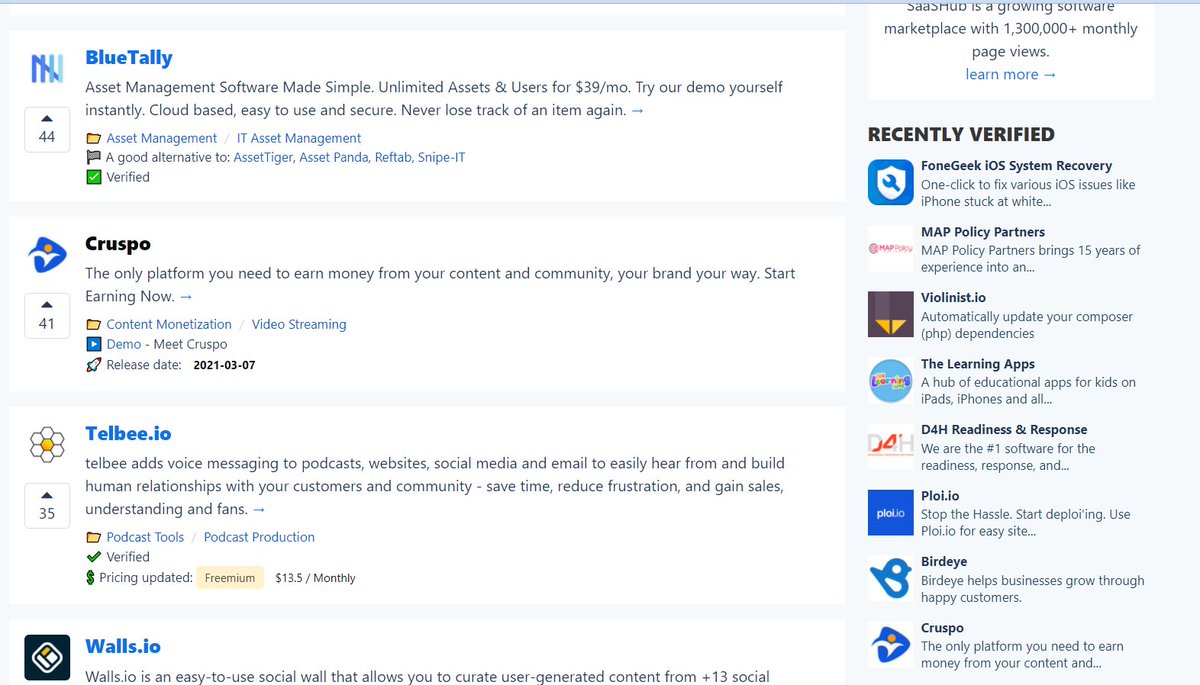Follow the 'learn more →' link
The height and width of the screenshot is (685, 1200).
tap(1011, 75)
